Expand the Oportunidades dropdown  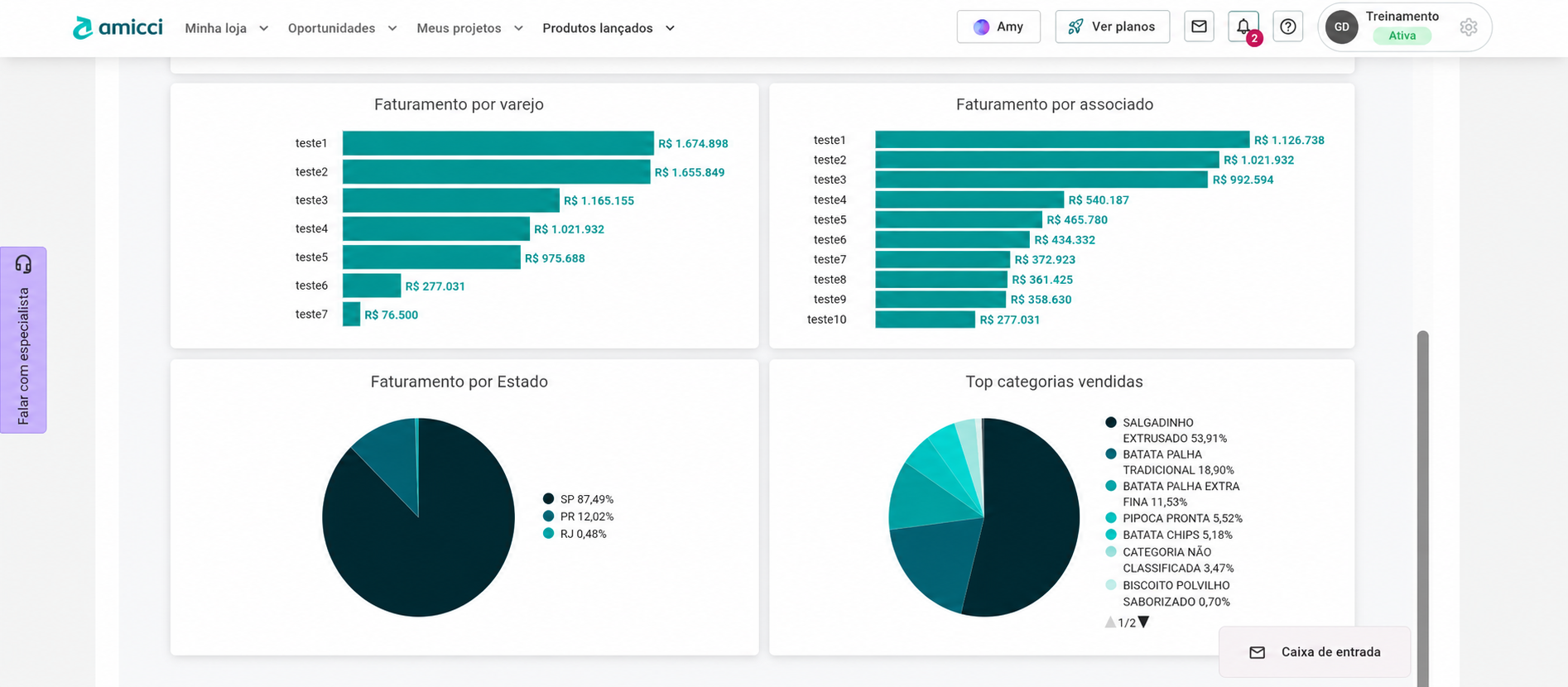coord(343,28)
